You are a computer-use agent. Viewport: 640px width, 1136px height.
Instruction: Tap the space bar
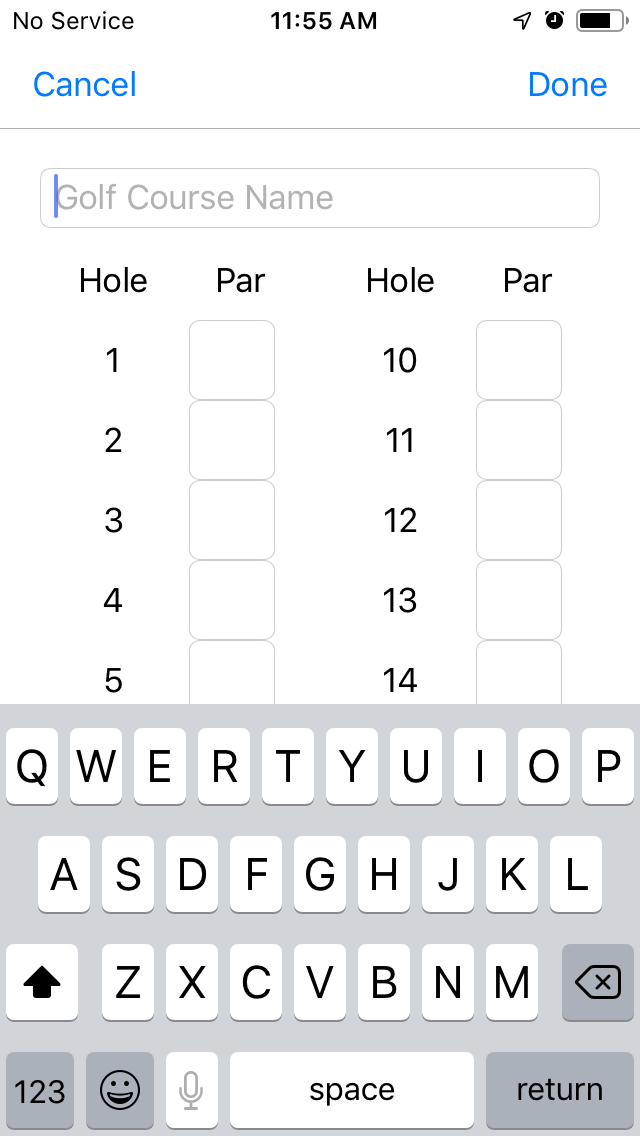[x=351, y=1090]
